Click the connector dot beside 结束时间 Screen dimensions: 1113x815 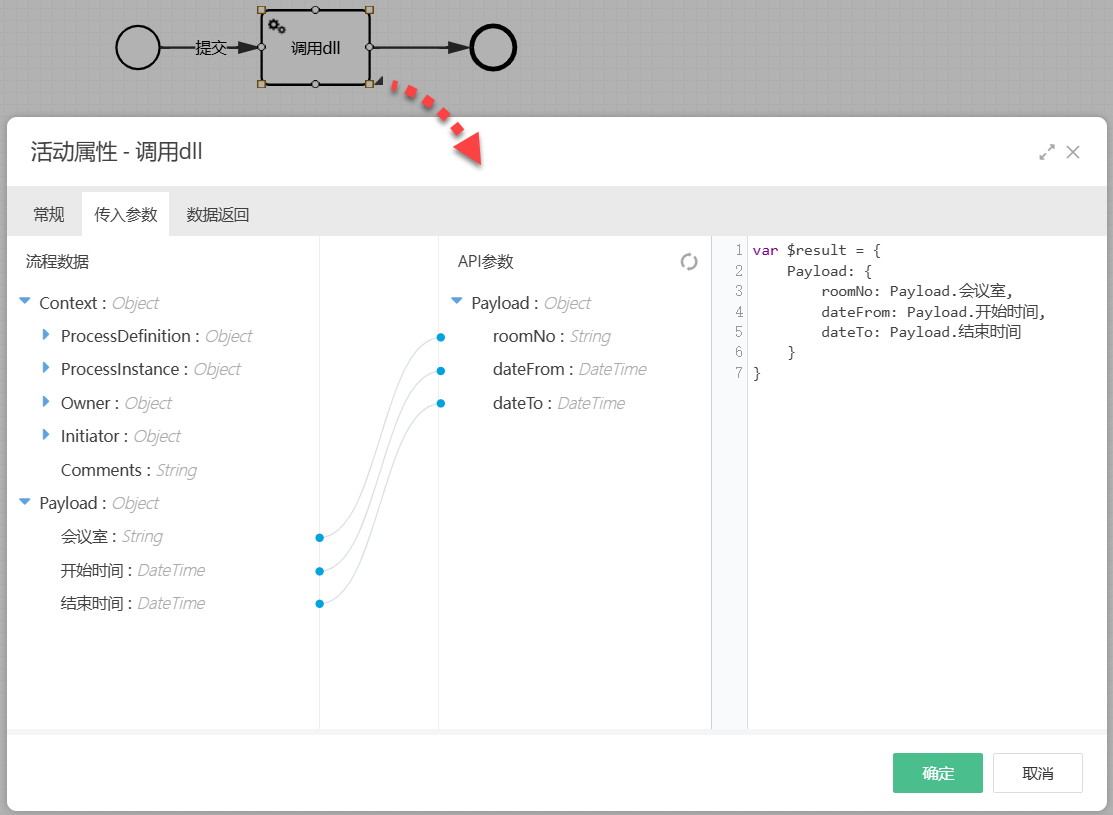[319, 604]
